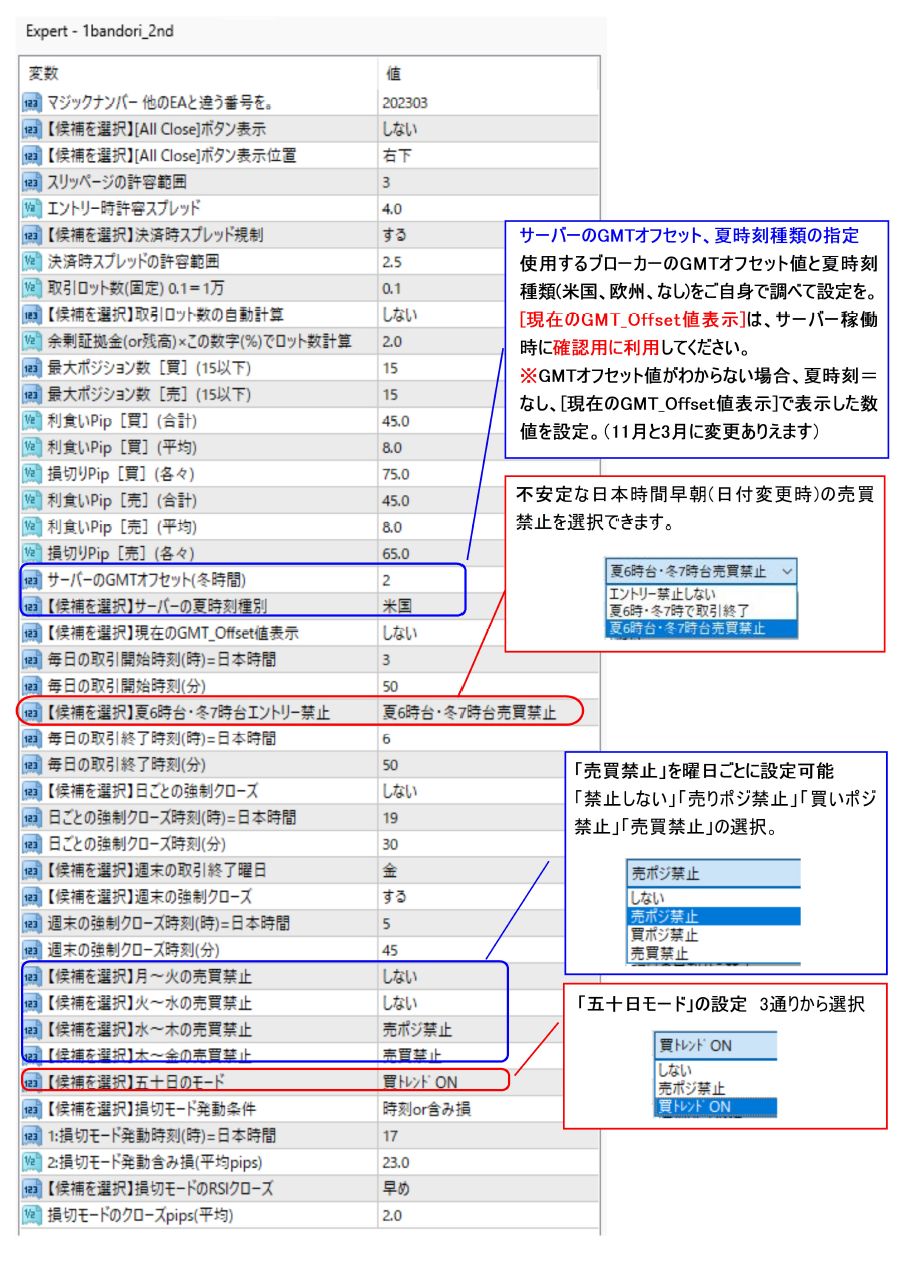Select the 週末の強制クローズ時刻(時)=日本時間 row label

click(x=170, y=924)
